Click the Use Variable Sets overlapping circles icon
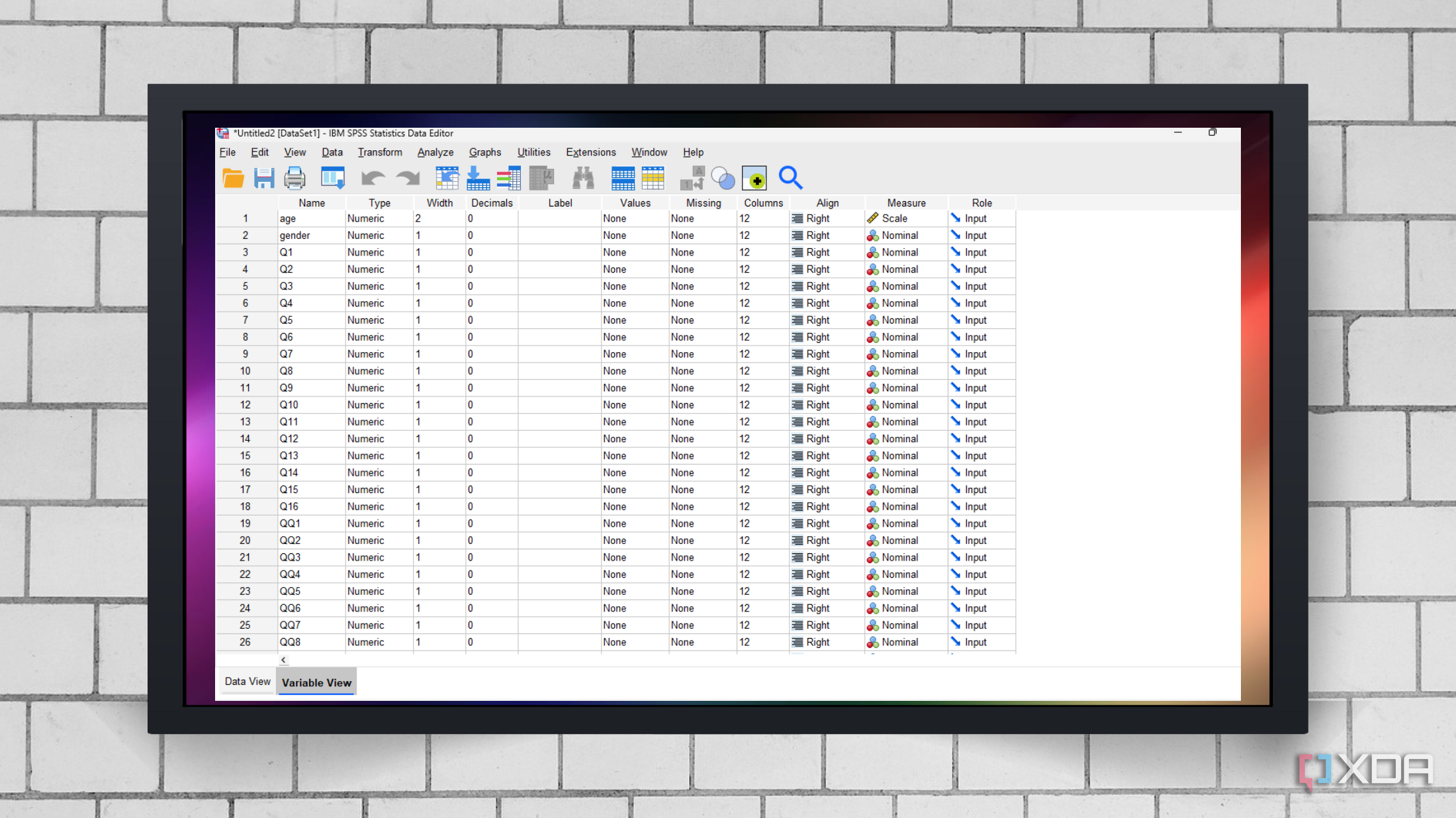Viewport: 1456px width, 818px height. pyautogui.click(x=723, y=179)
